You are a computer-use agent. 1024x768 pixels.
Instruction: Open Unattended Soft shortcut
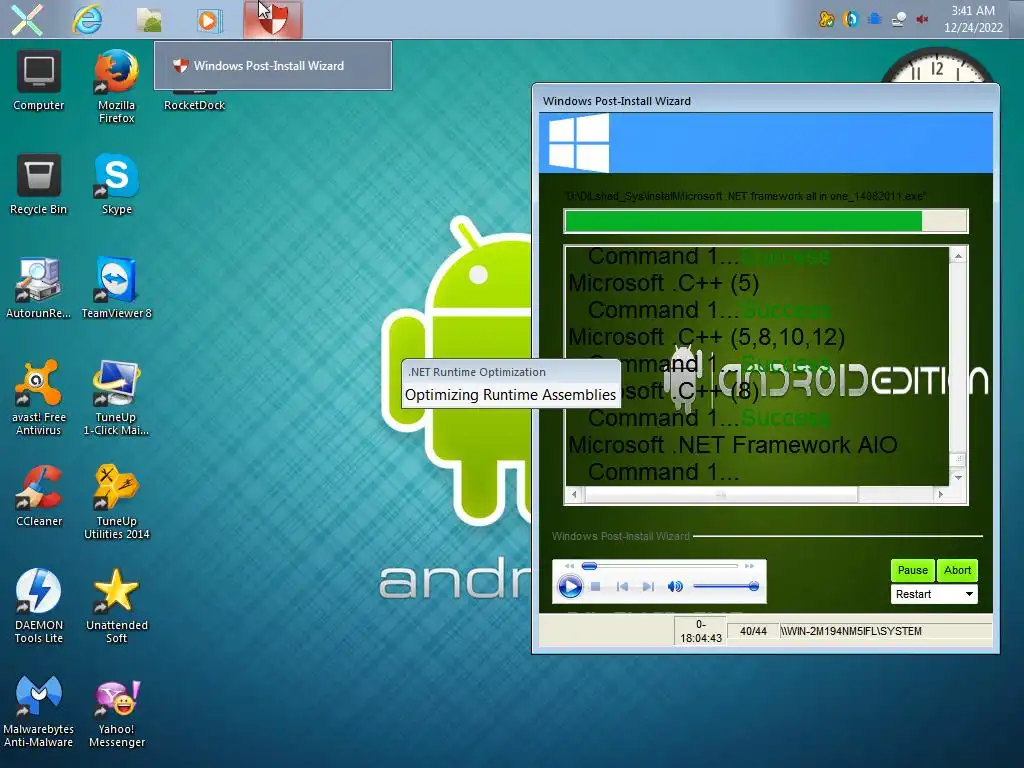tap(116, 606)
